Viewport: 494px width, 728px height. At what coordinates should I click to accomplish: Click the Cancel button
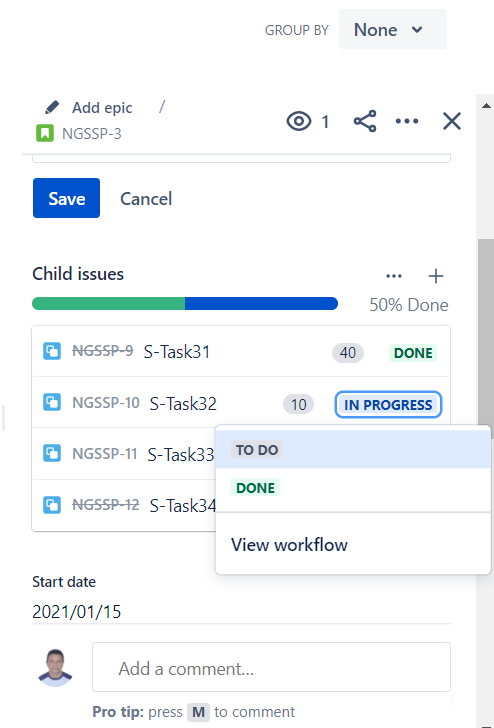coord(146,199)
